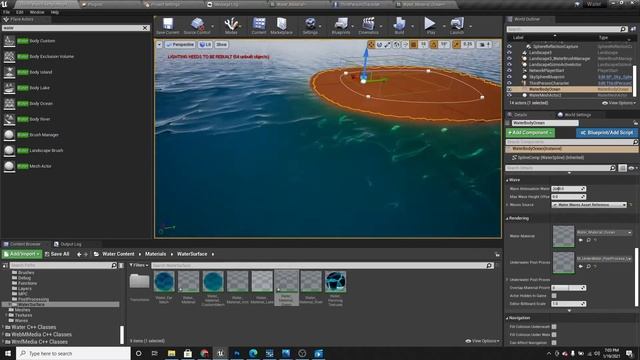Open the Settings toolbar icon
Screen dimensions: 640x360
click(x=310, y=26)
